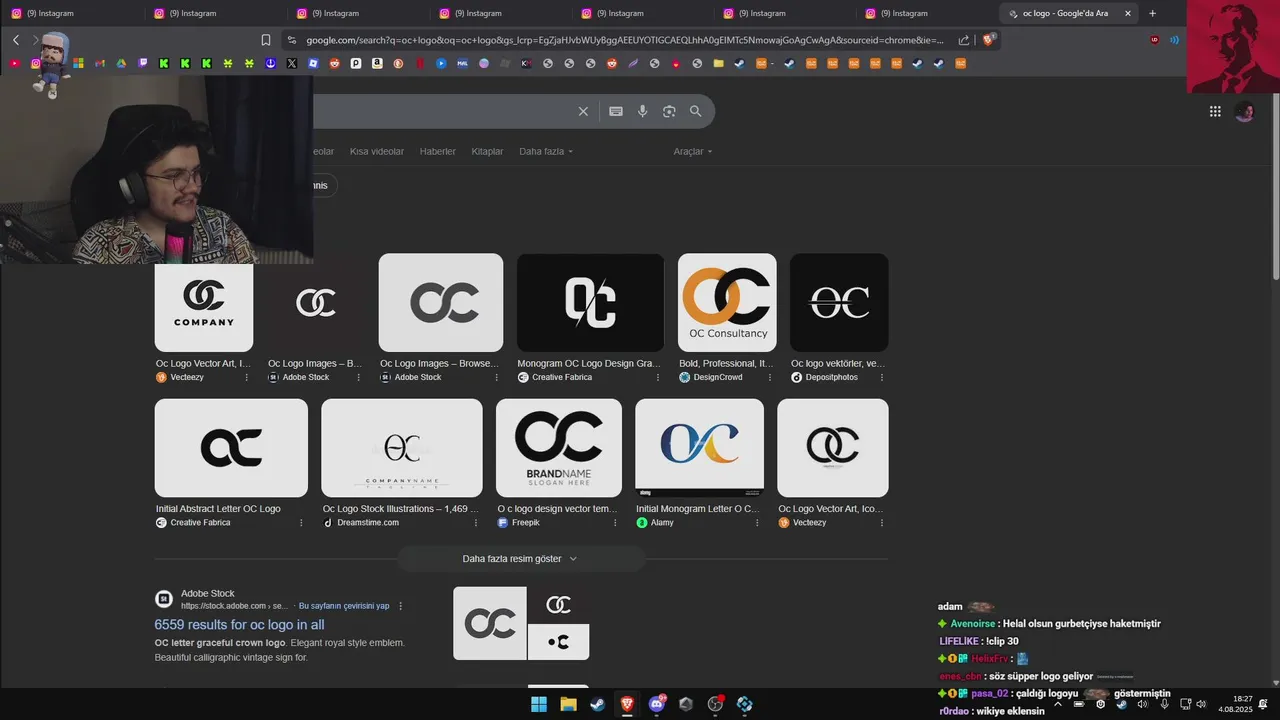Click Adobe Stock site name in web result

[x=207, y=593]
